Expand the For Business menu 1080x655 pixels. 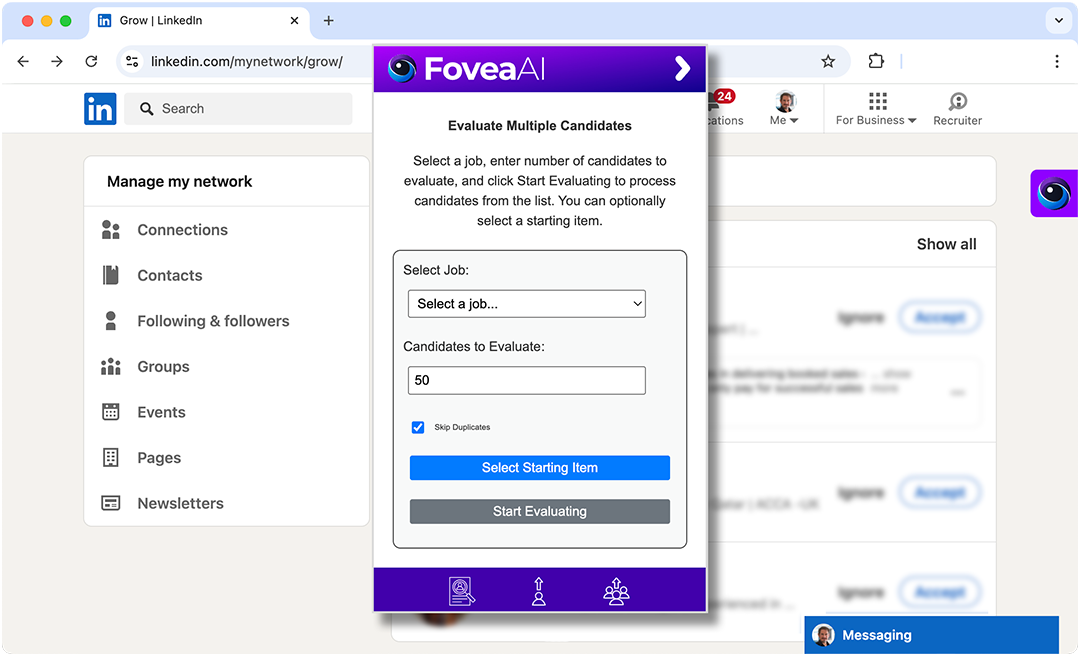click(876, 109)
